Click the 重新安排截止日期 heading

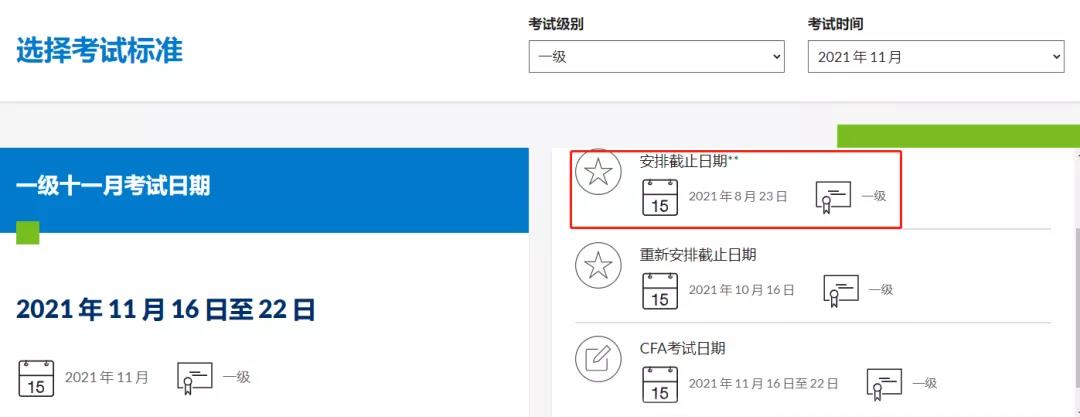(x=698, y=254)
